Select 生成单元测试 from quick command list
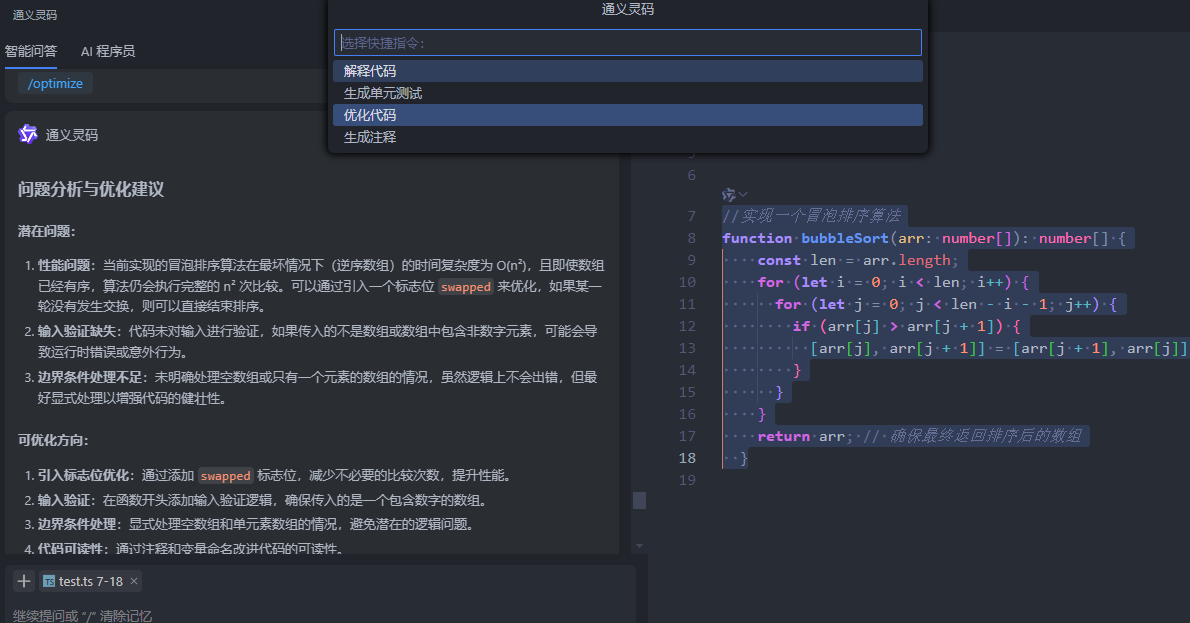 click(628, 93)
